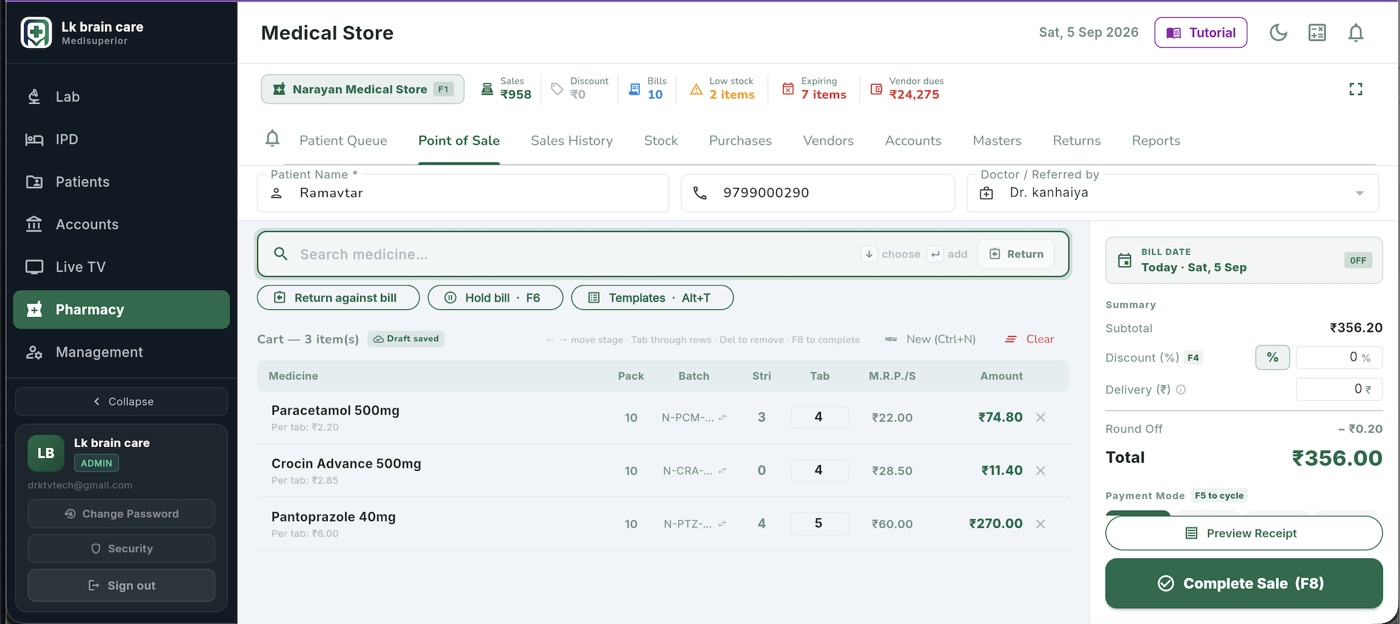
Task: Click Complete Sale (F8)
Action: 1243,583
